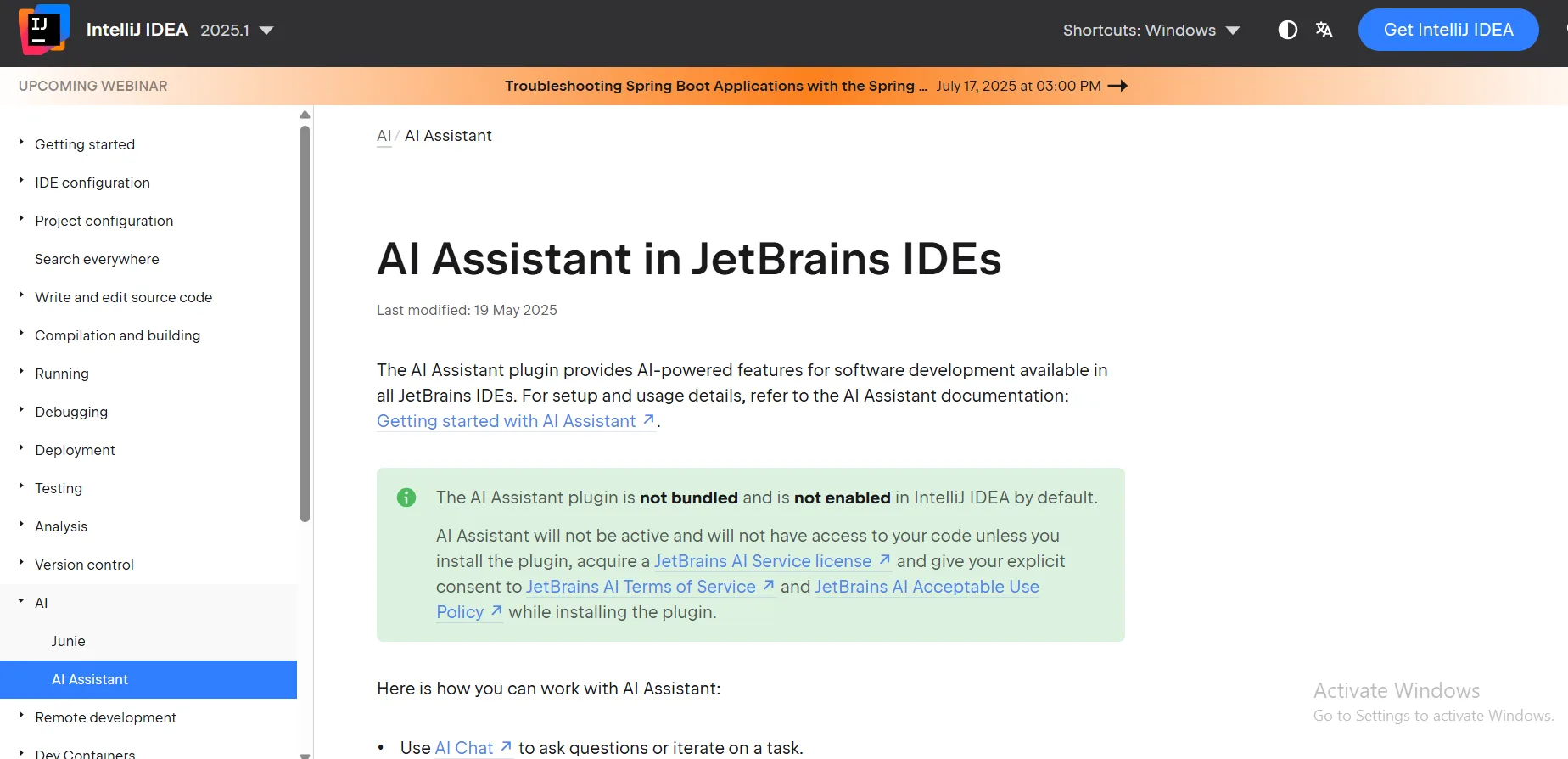Open the Troubleshooting Spring Boot webinar banner
1568x759 pixels.
pos(815,86)
